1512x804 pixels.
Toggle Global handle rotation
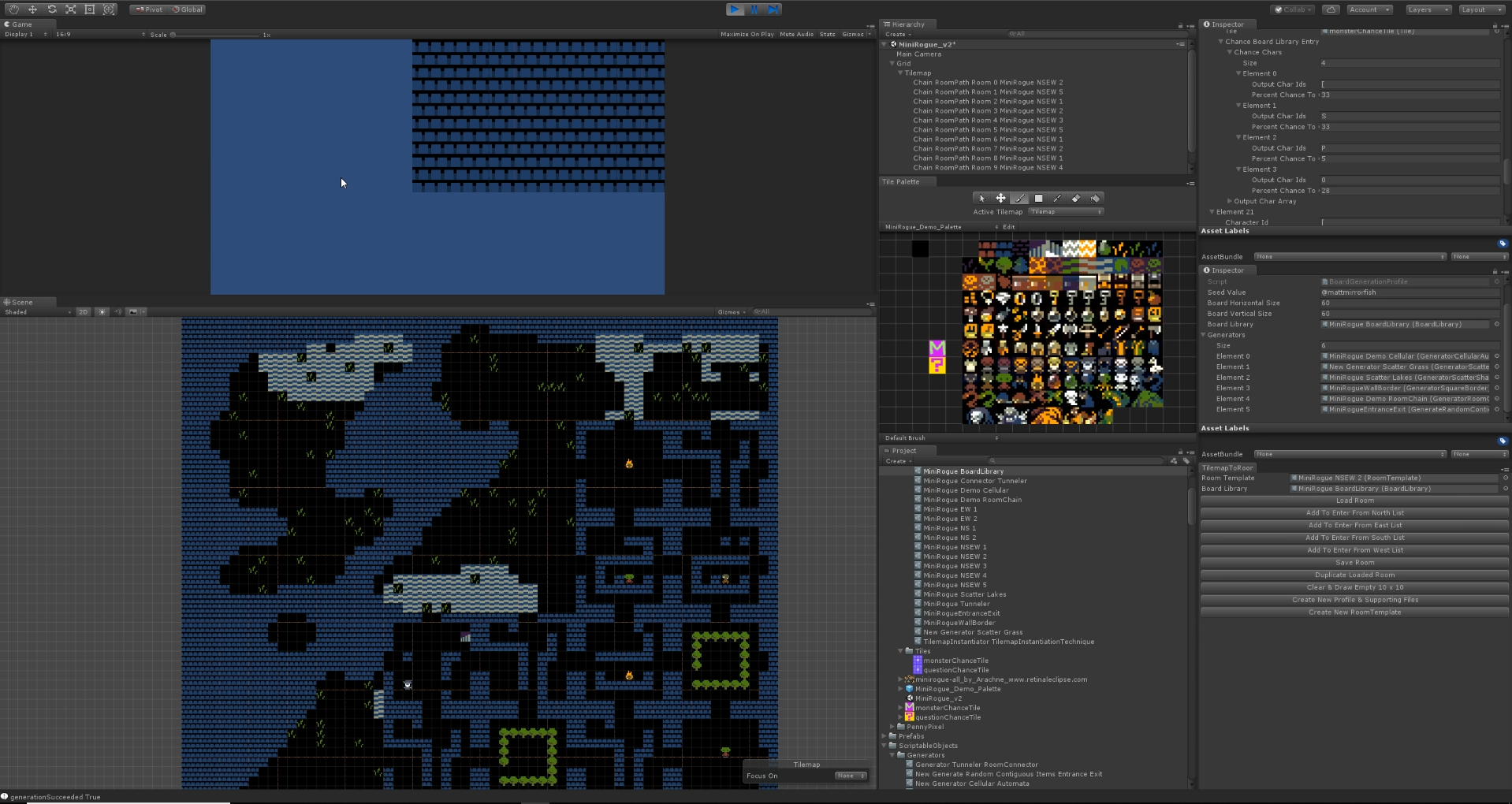pos(188,9)
